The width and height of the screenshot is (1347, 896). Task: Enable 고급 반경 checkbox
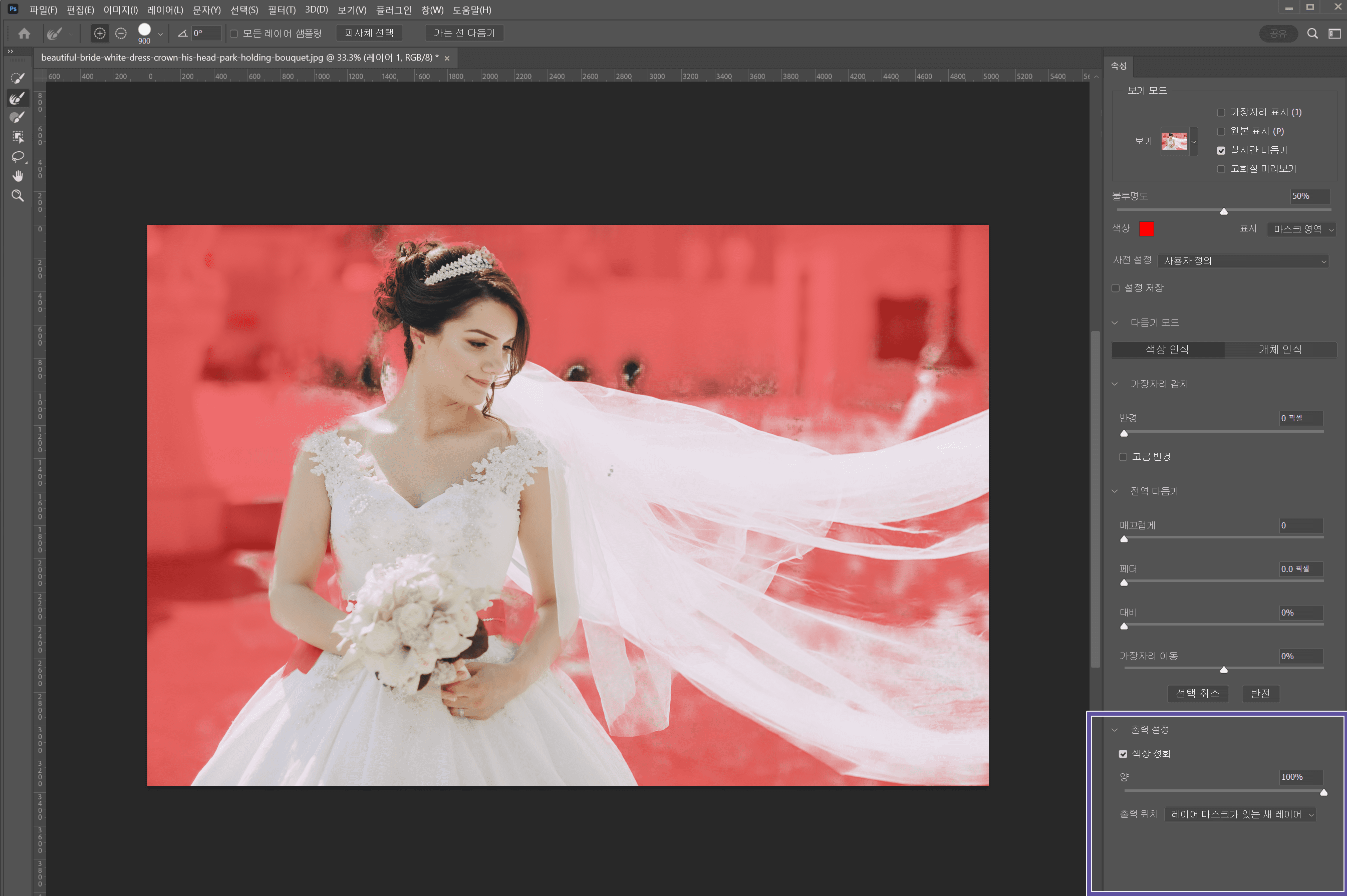tap(1123, 457)
